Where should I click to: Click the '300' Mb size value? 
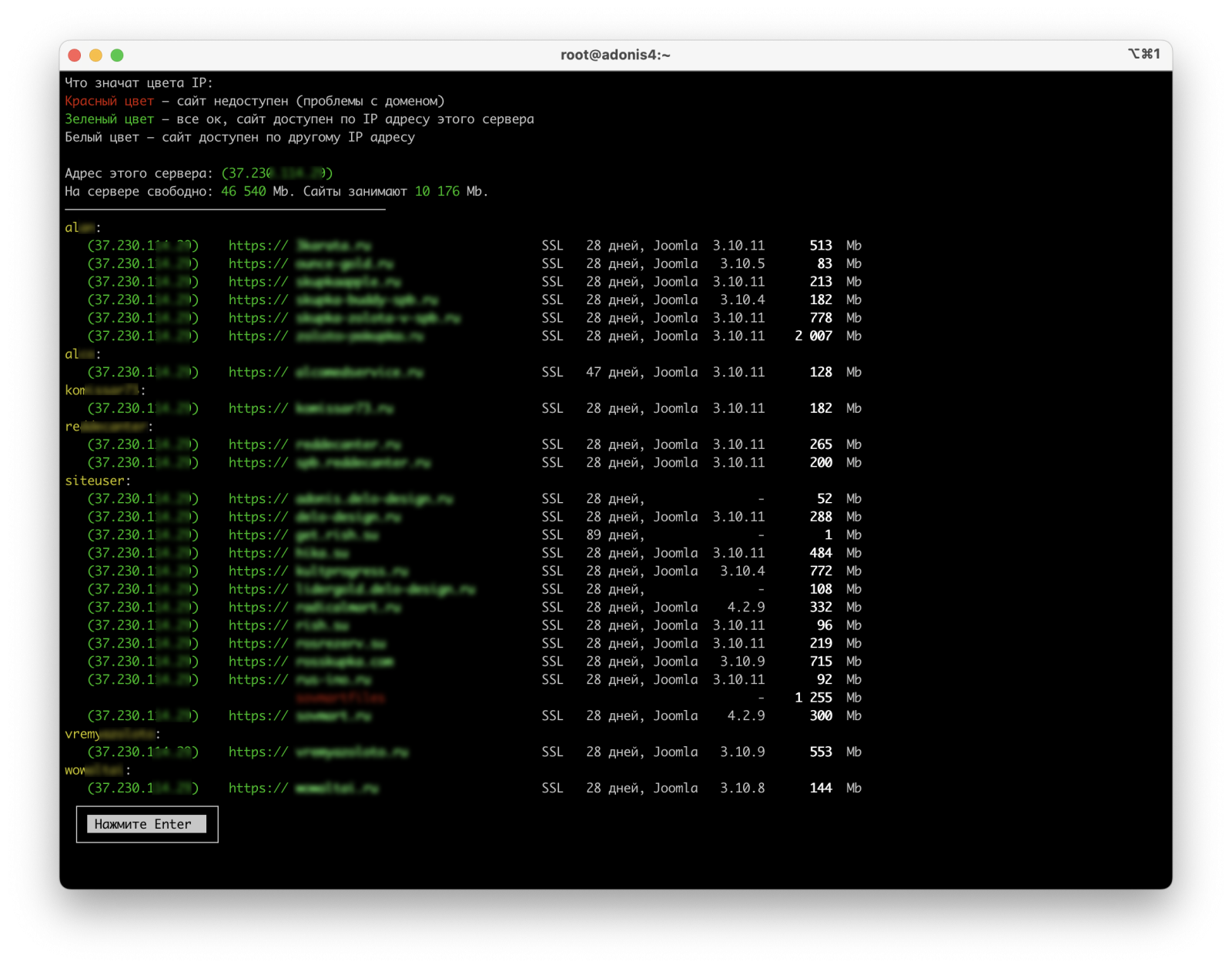tap(821, 716)
